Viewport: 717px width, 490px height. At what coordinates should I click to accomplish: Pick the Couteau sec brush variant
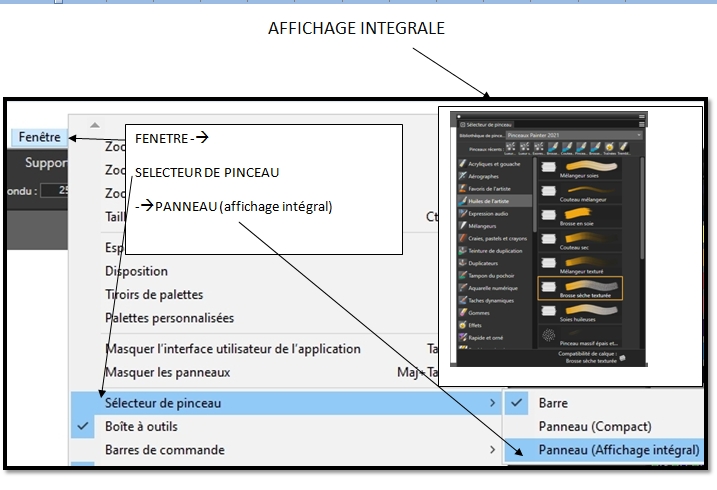tap(580, 240)
